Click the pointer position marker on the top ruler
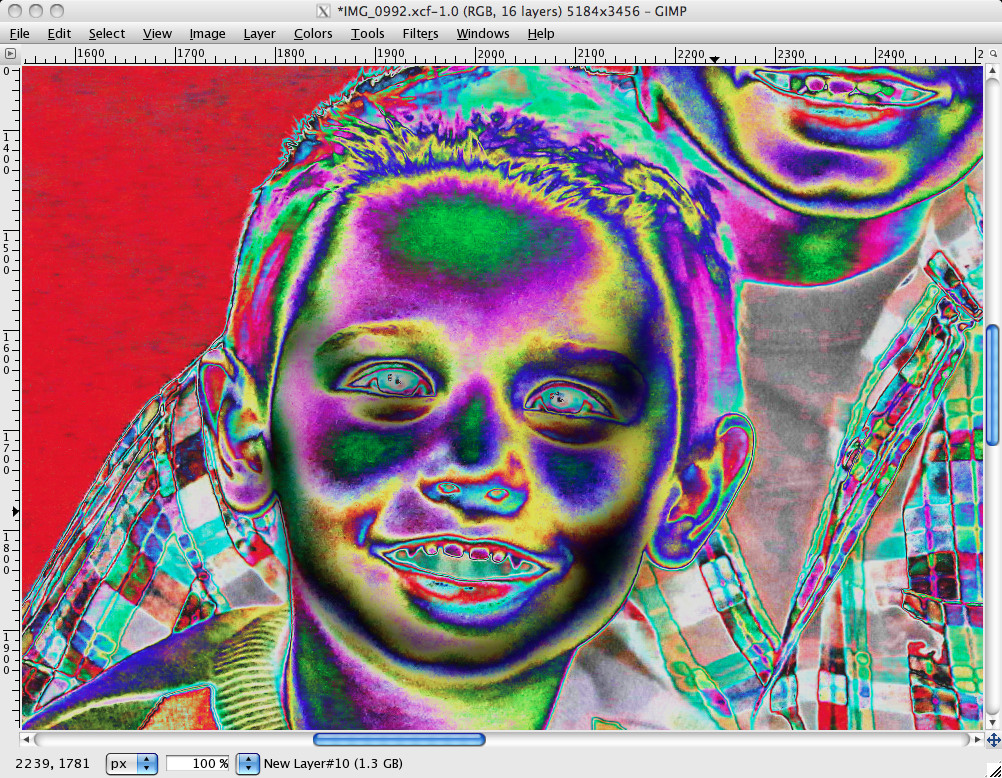1002x778 pixels. [713, 58]
